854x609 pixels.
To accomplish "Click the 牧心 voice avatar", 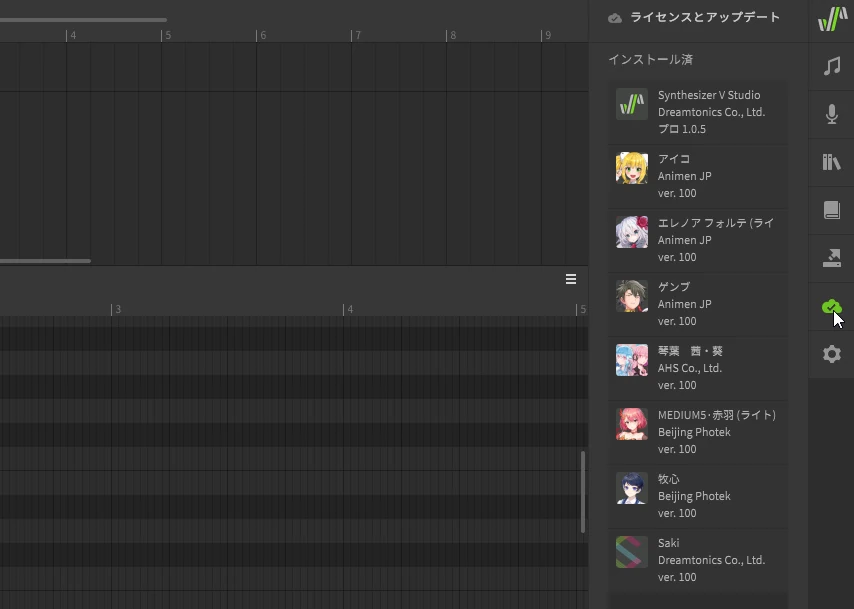I will 632,488.
